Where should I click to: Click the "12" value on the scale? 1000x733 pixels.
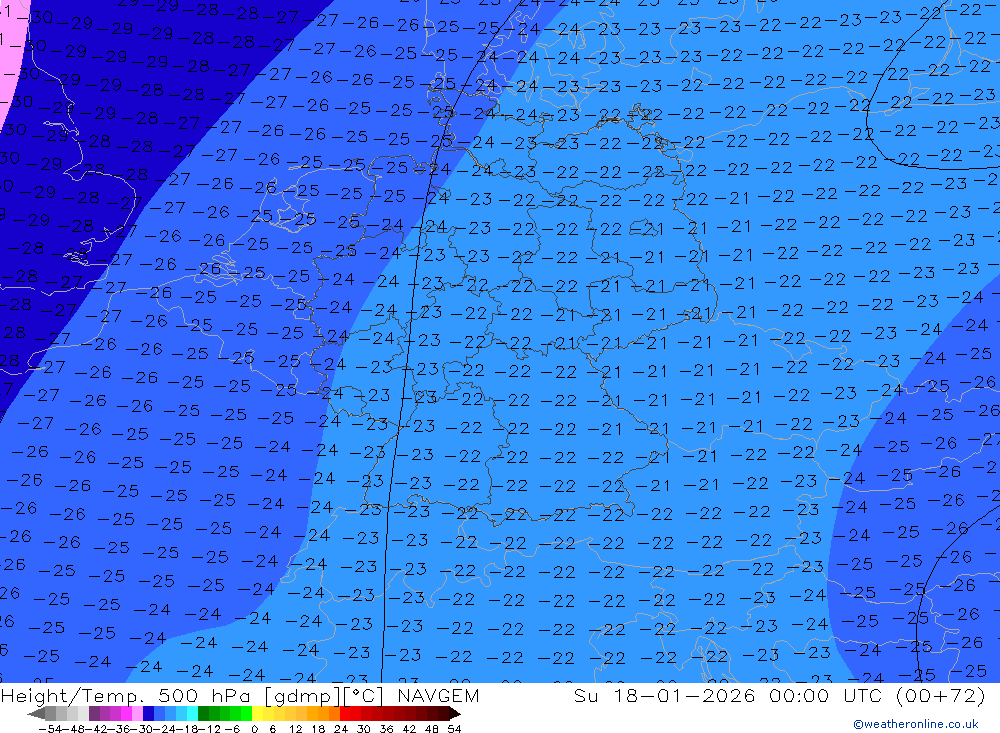[x=296, y=729]
